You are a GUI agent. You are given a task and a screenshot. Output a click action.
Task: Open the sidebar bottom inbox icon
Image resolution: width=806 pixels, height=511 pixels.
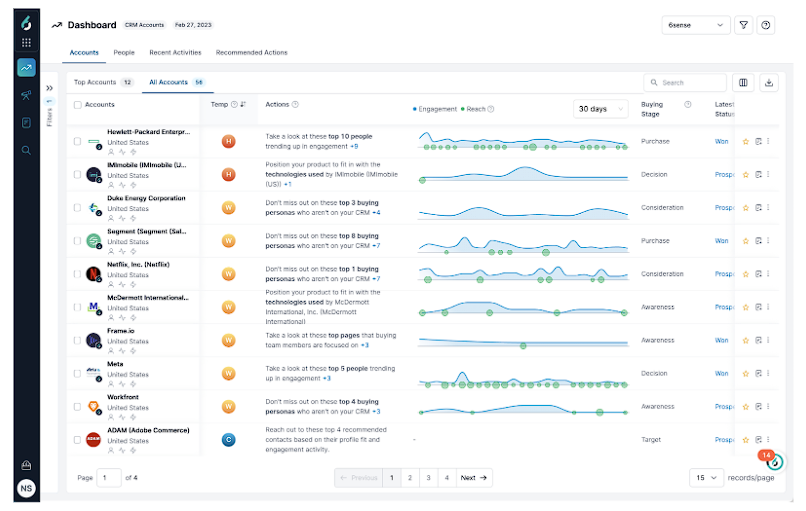26,465
